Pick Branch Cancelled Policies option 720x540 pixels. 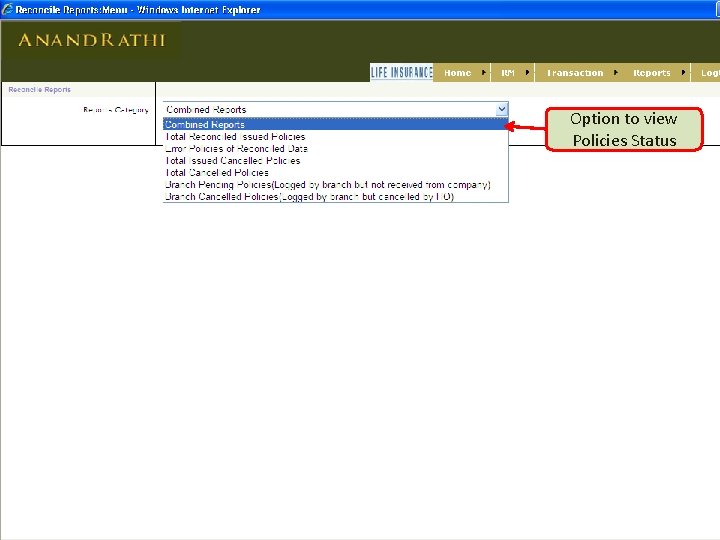pos(336,197)
